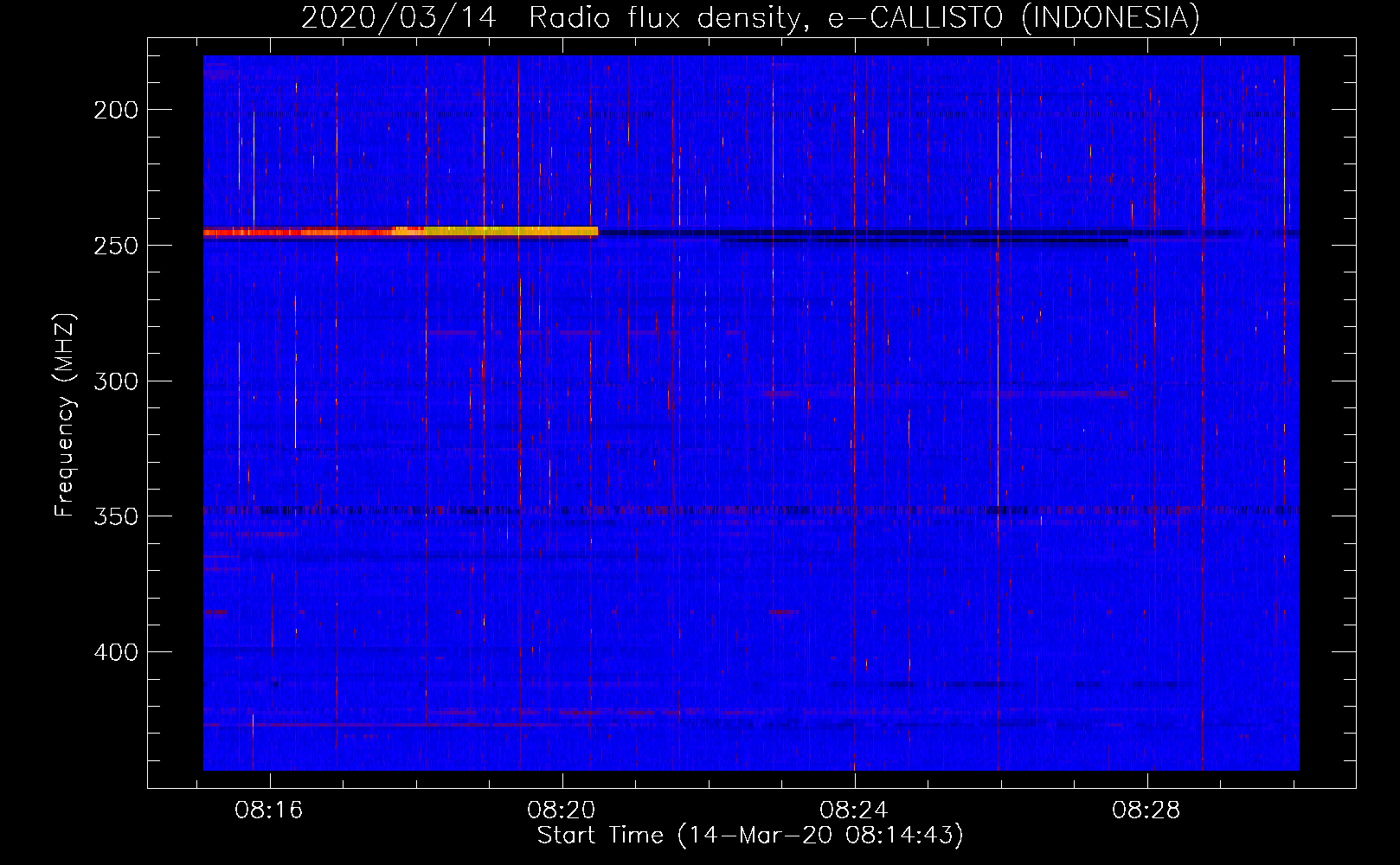Click the 08:20 time tick label
Screen dimensions: 1400x865
562,811
